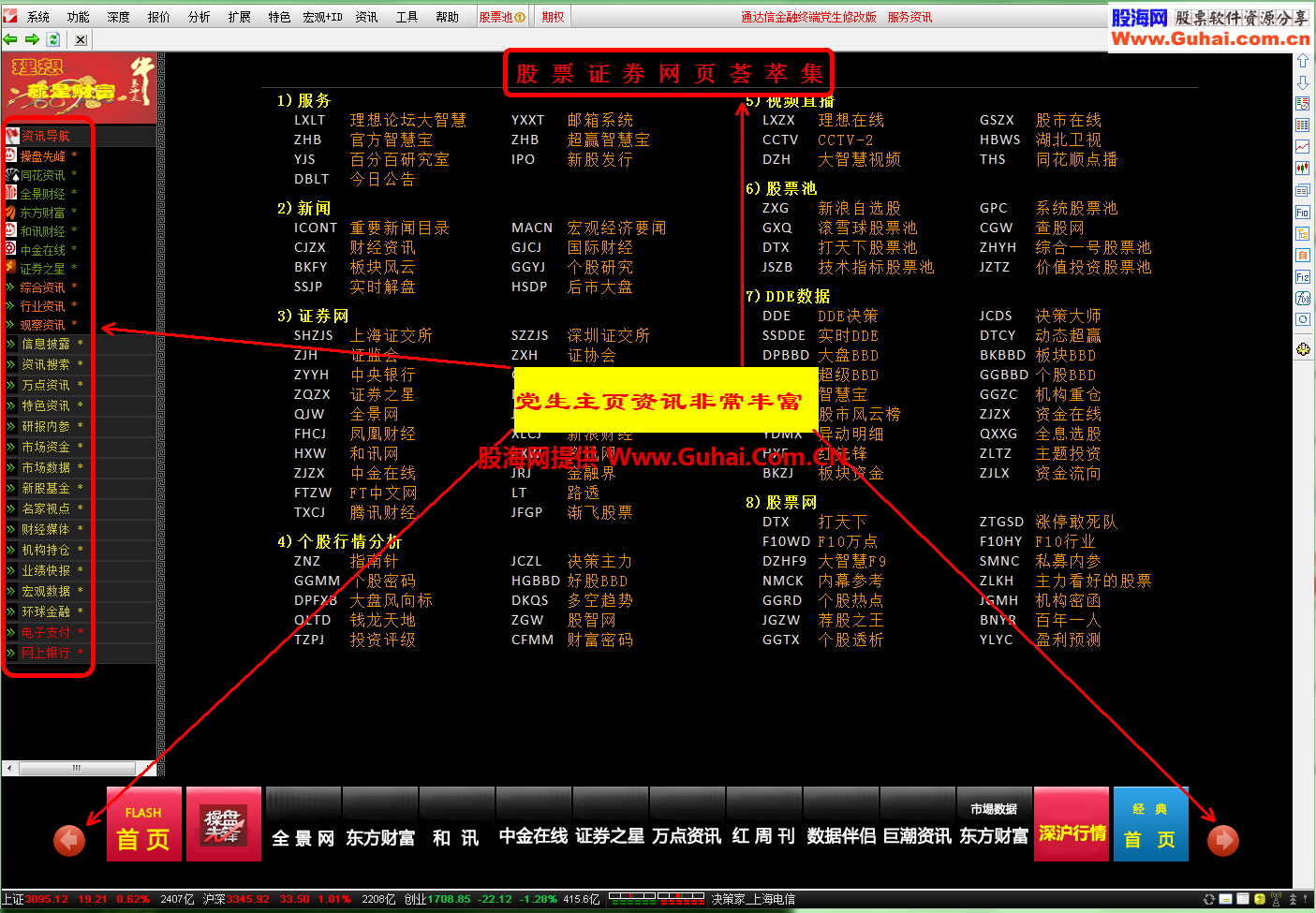
Task: Open the 腾讯财经 link
Action: (x=382, y=512)
